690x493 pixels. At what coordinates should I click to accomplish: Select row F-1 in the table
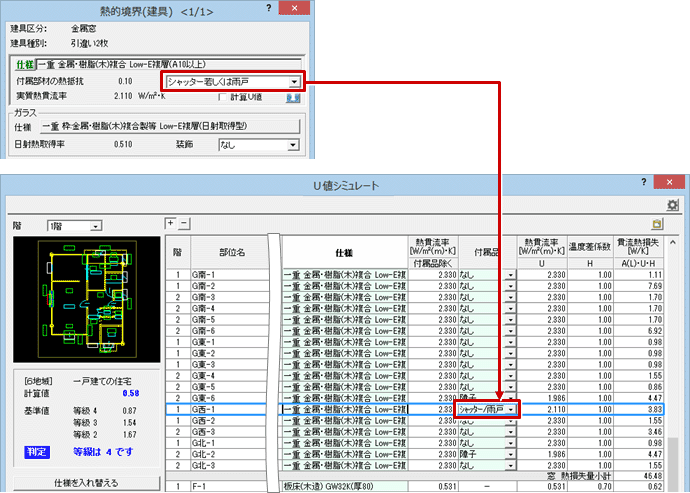(x=415, y=486)
